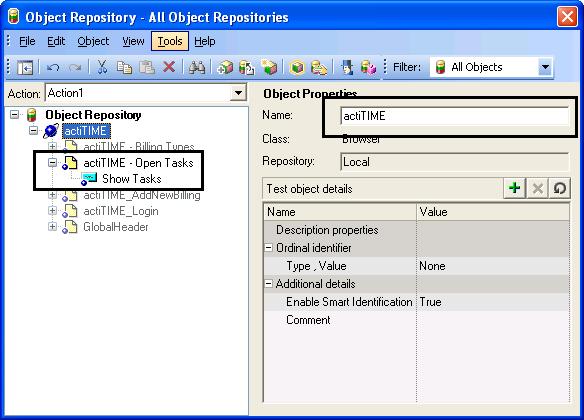Open the Object menu
This screenshot has width=584, height=420.
[93, 41]
